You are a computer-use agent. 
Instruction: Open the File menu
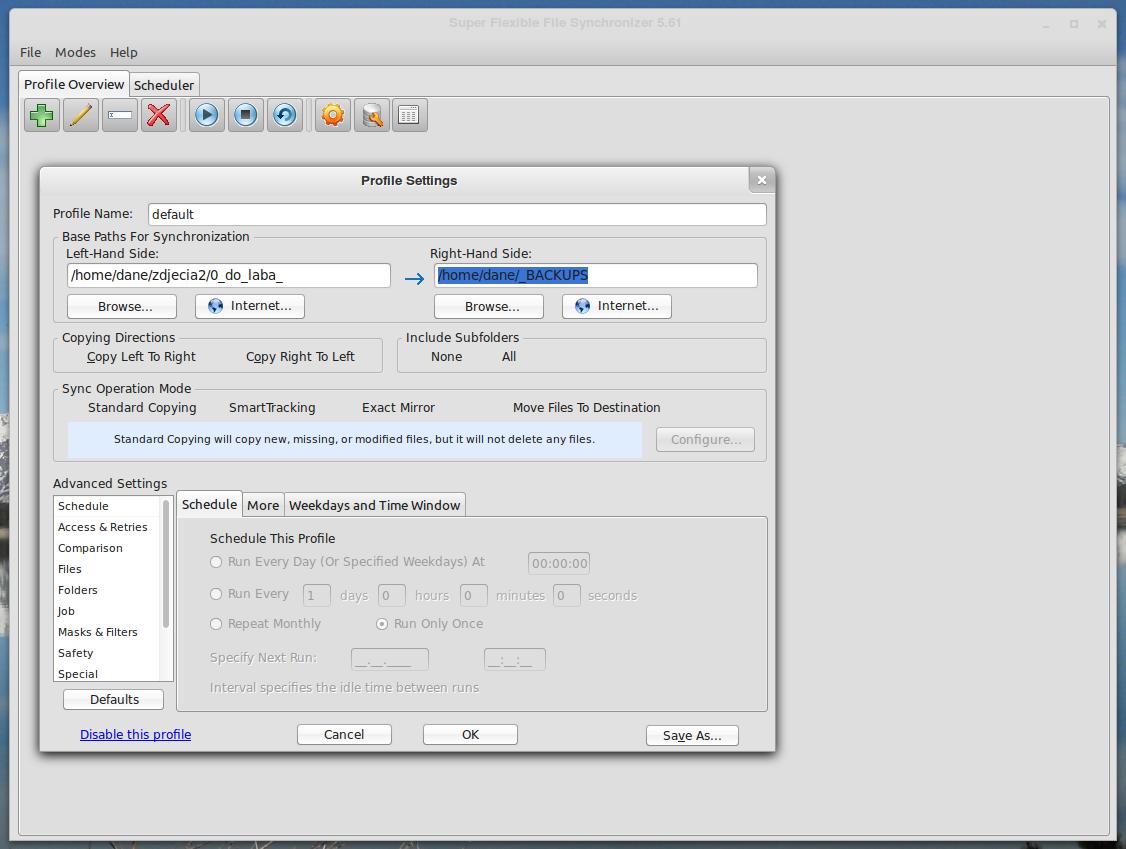coord(30,52)
